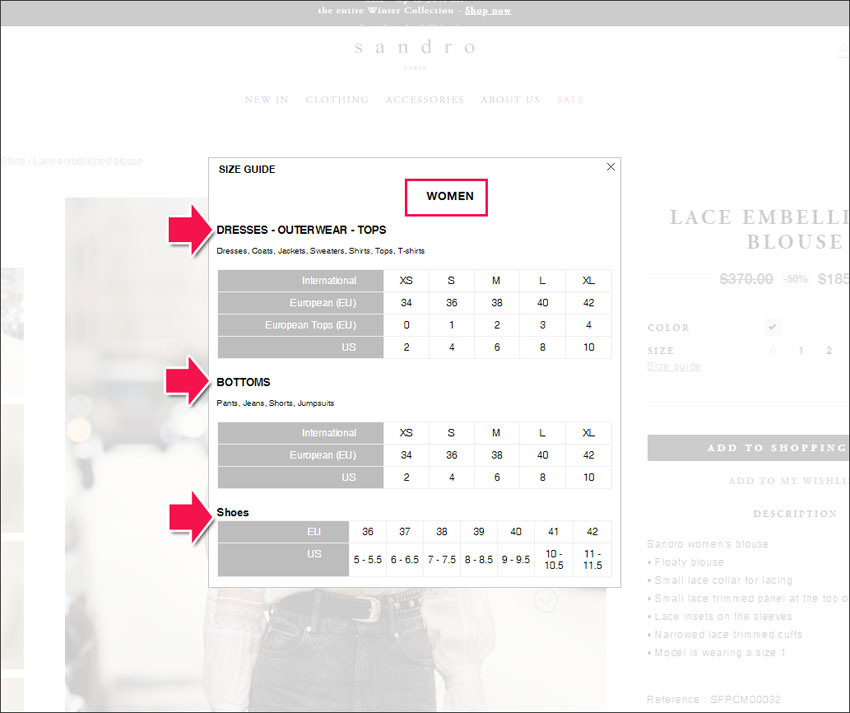Click shoe size EU 41
The width and height of the screenshot is (850, 713).
(553, 532)
